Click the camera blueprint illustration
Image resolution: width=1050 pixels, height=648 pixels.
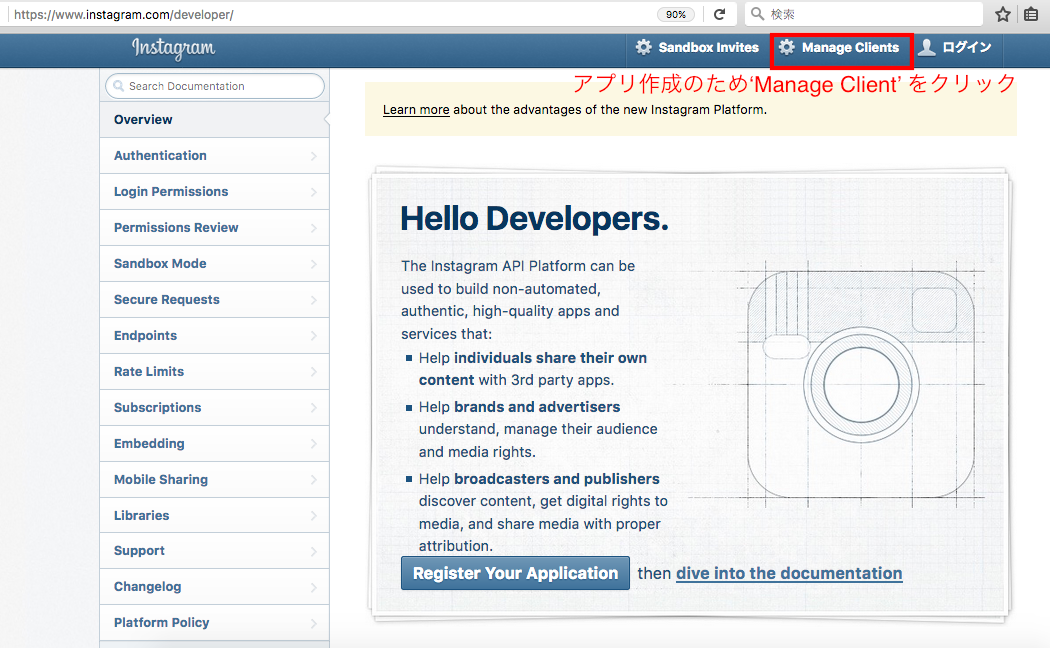pos(860,384)
